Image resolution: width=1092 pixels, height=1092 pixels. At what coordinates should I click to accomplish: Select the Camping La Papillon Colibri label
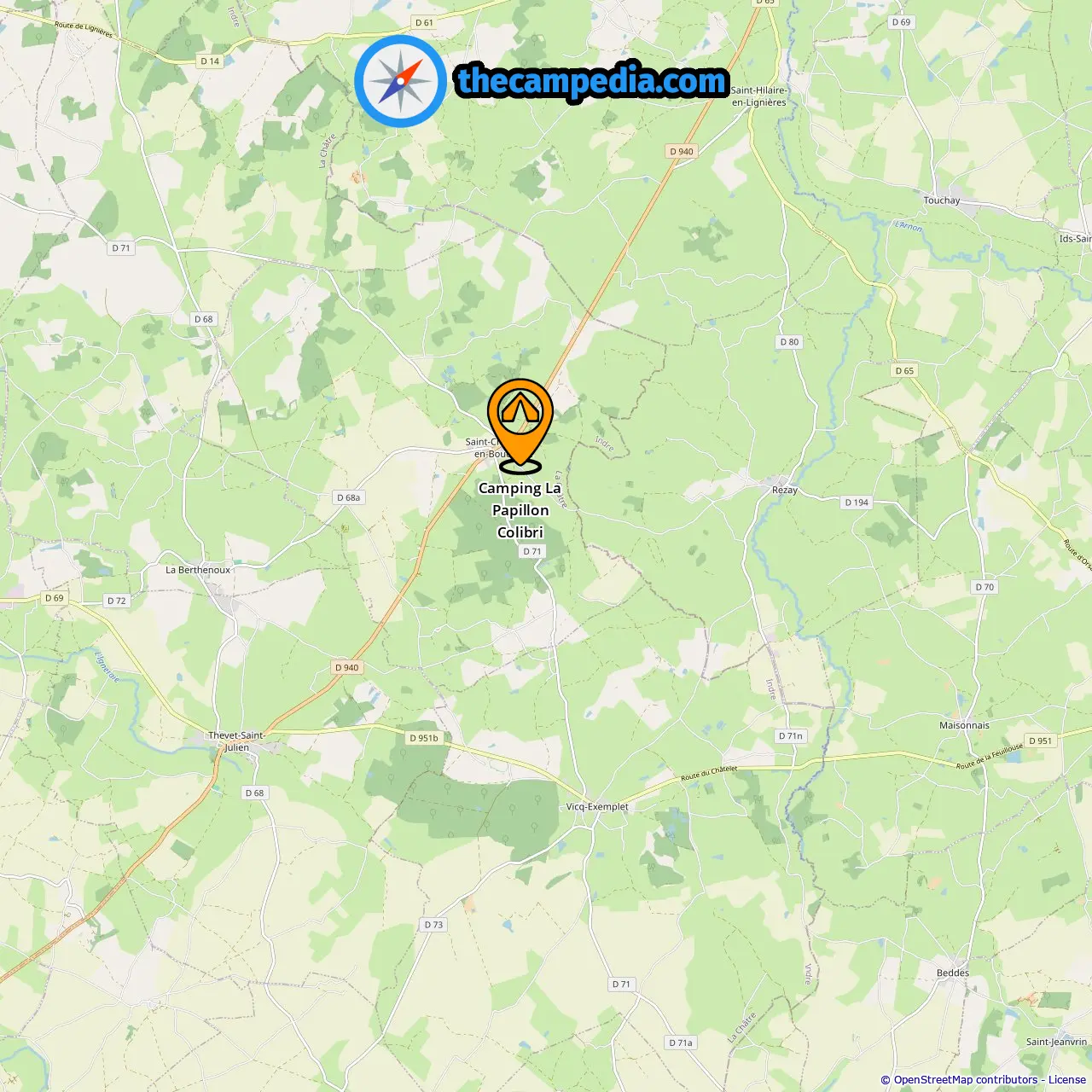(x=520, y=510)
